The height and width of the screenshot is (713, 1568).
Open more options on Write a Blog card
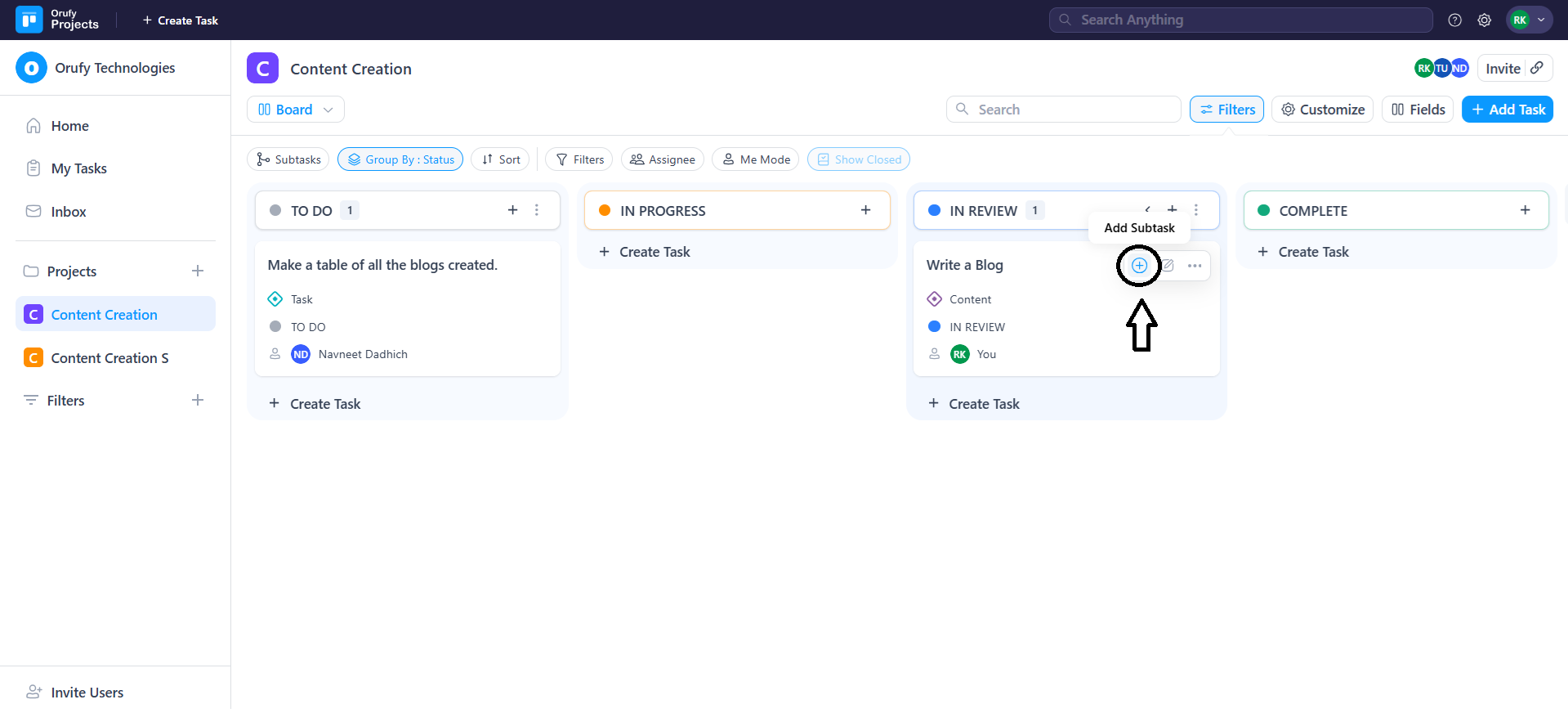pyautogui.click(x=1195, y=266)
